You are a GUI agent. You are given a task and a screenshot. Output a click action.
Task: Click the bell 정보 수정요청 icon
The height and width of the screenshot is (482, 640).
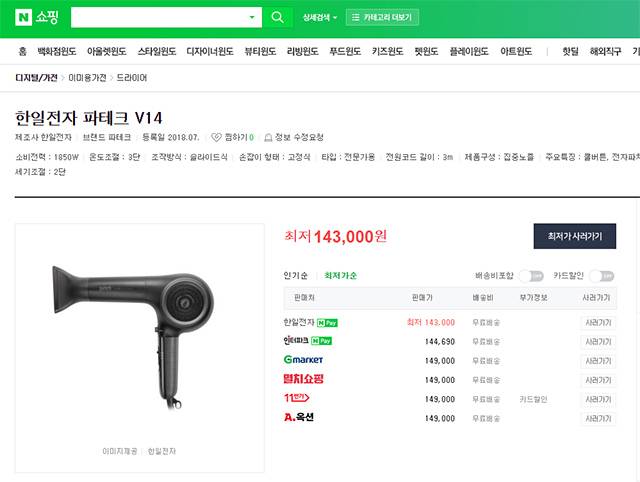point(268,138)
